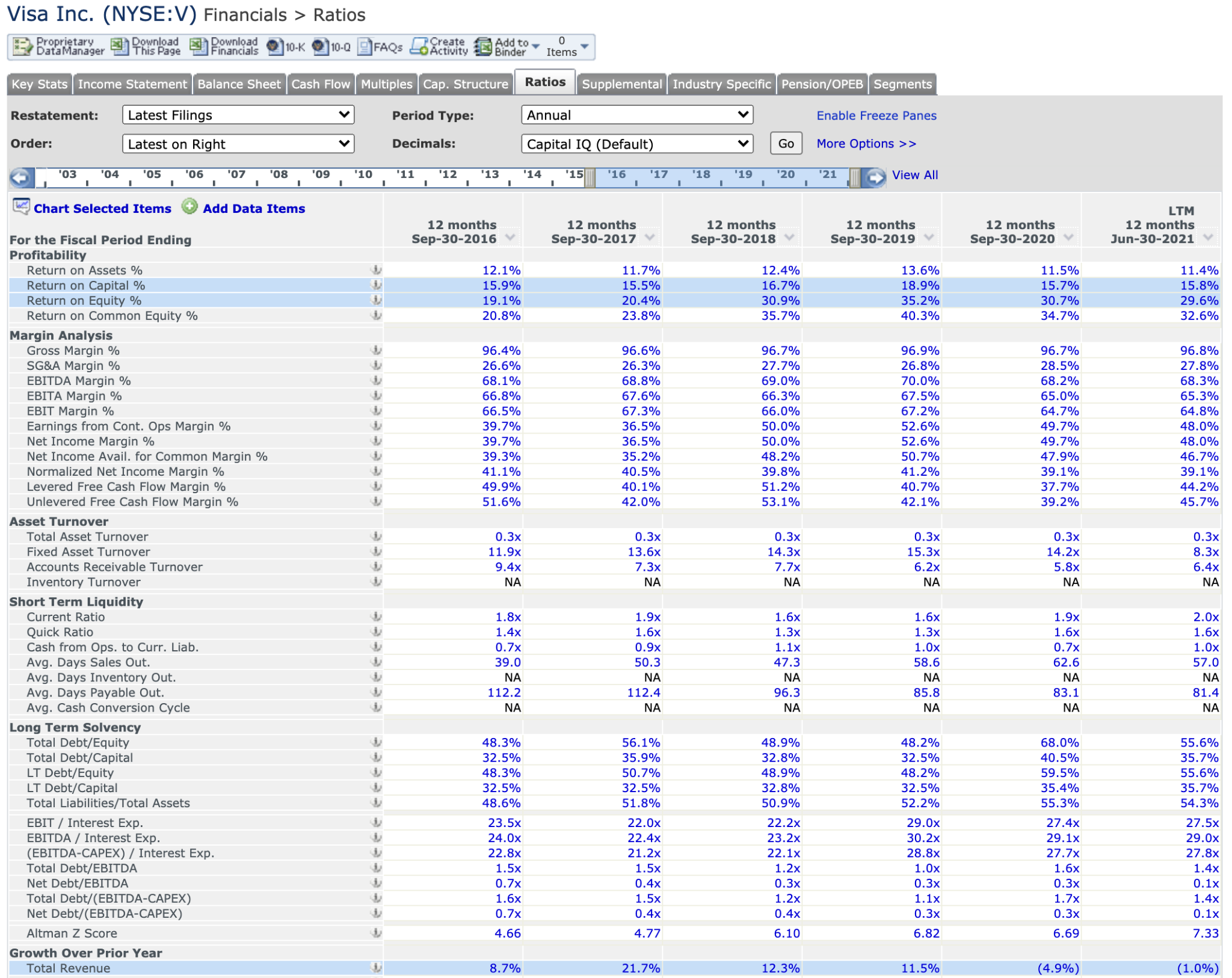The height and width of the screenshot is (978, 1232).
Task: Switch to Income Statement tab
Action: point(132,84)
